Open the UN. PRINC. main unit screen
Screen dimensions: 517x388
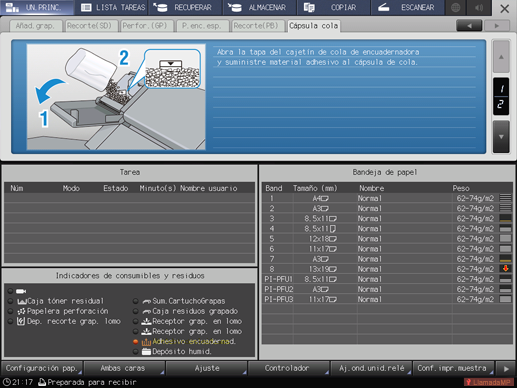click(37, 7)
